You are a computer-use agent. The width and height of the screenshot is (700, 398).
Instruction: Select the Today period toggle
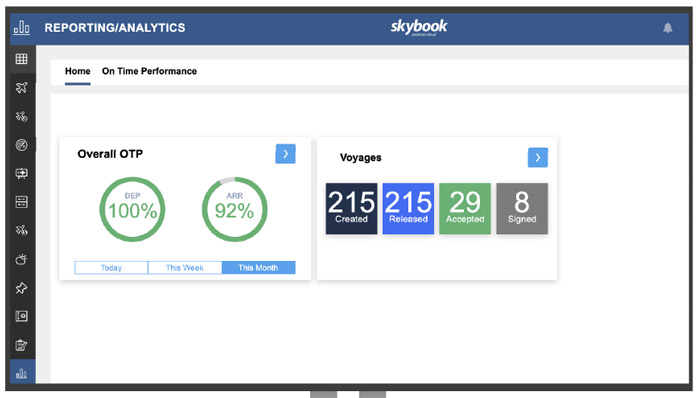111,268
